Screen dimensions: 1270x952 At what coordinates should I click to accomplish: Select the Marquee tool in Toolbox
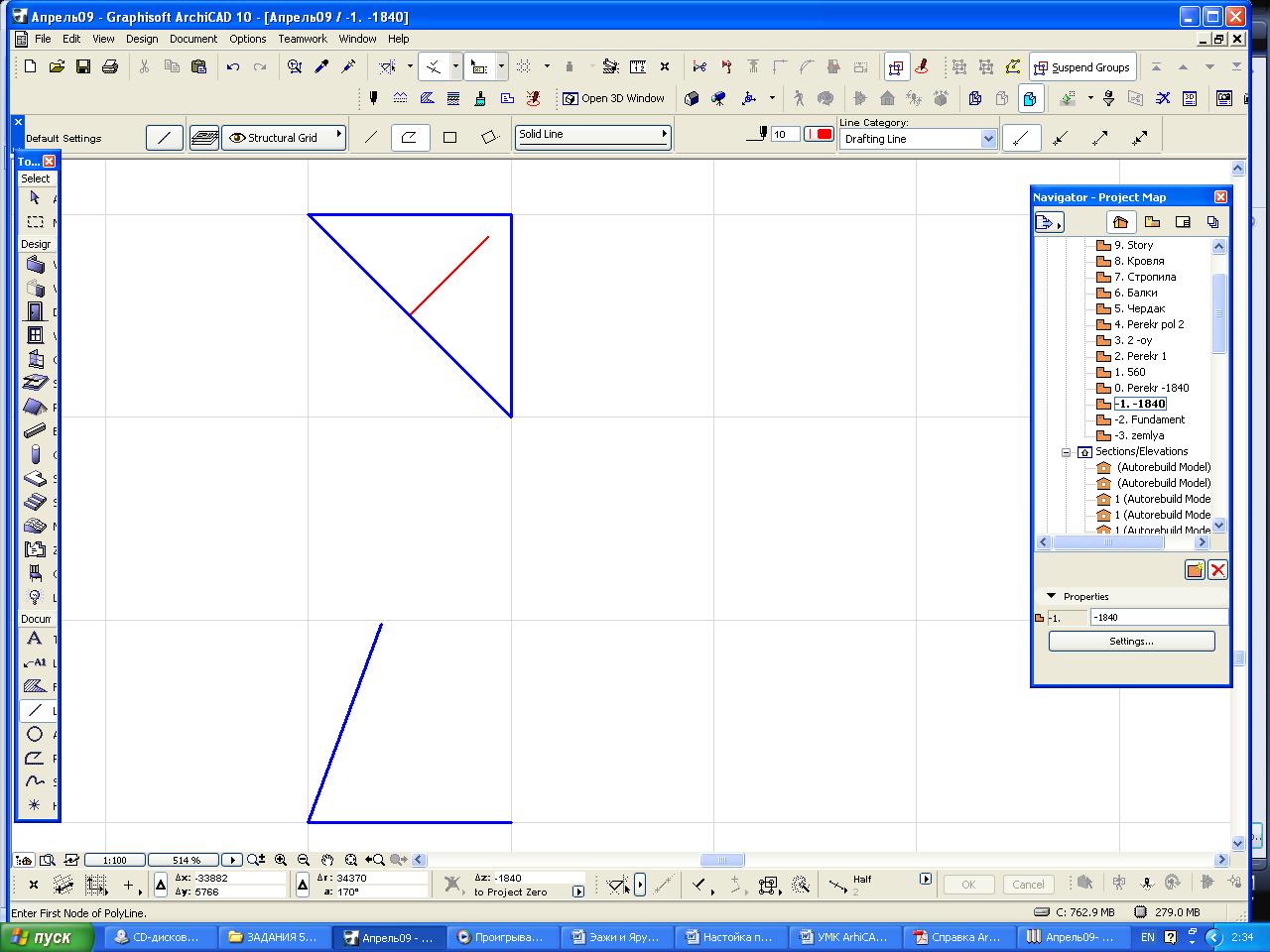[x=35, y=222]
